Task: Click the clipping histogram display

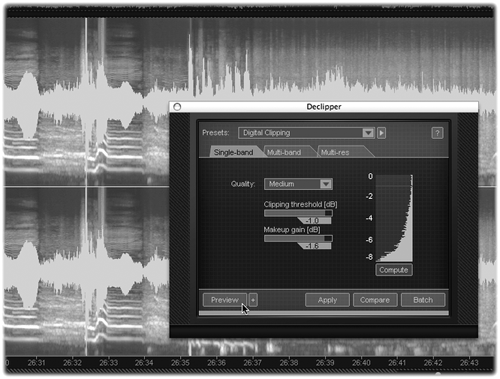Action: 394,218
